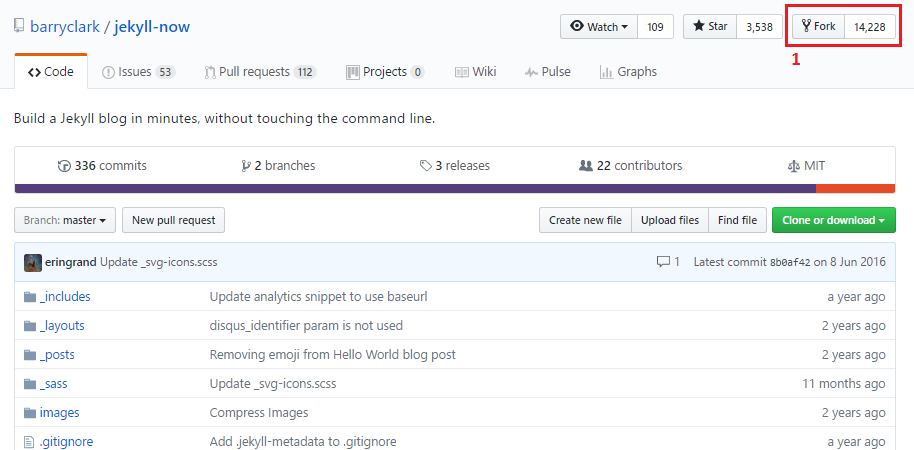Open commit 'disqus_identifier param is not used'
914x450 pixels.
pos(306,325)
